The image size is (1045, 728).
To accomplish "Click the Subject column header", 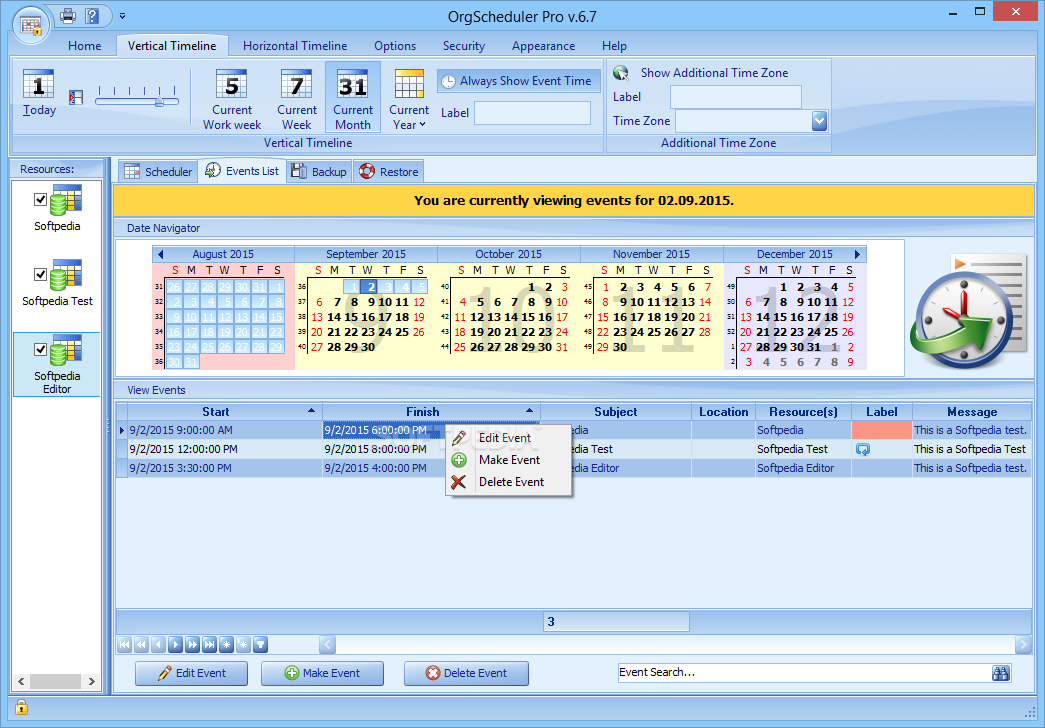I will (x=615, y=412).
